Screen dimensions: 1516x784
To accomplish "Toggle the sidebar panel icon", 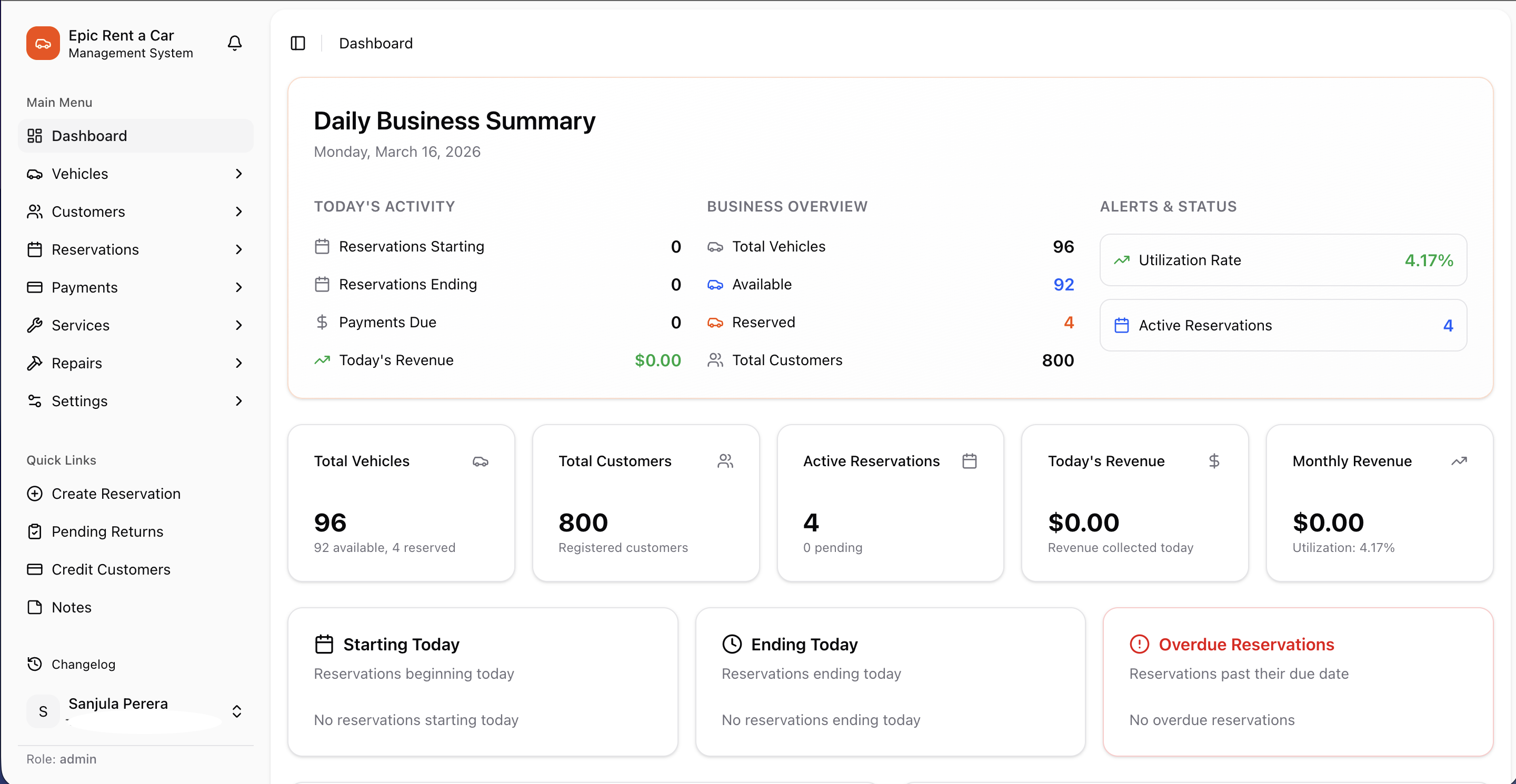I will 298,43.
